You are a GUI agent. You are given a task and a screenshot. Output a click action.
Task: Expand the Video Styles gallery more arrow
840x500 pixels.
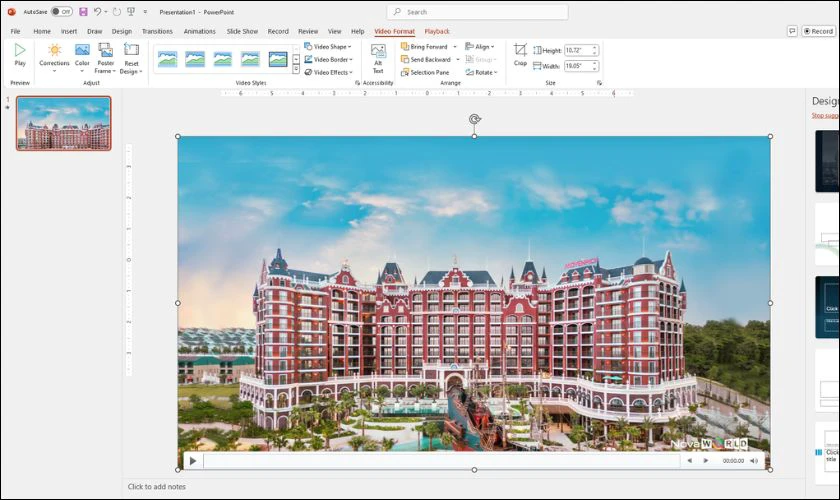pyautogui.click(x=296, y=70)
